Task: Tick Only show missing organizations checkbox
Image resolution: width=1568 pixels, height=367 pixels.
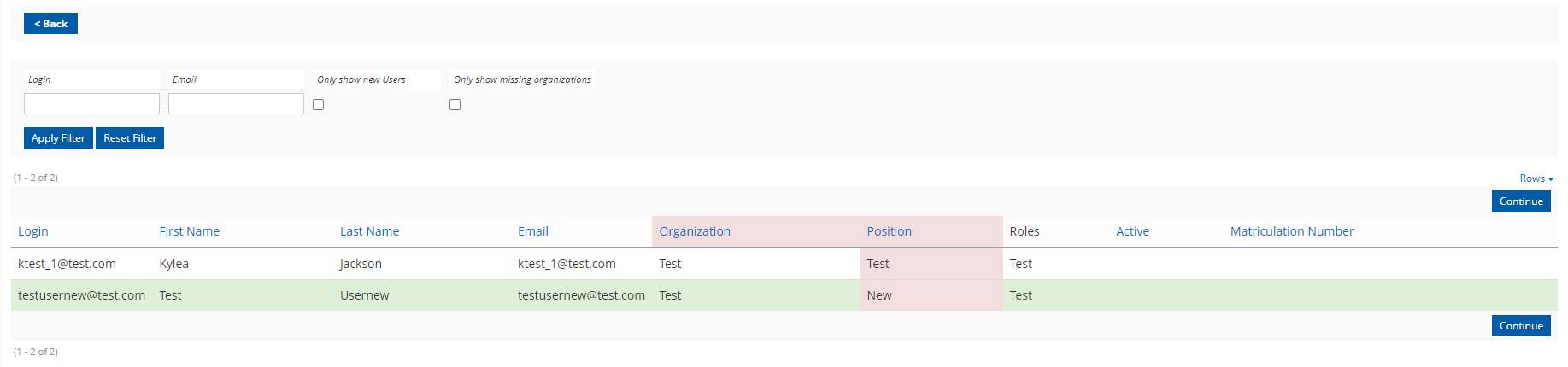Action: click(x=455, y=105)
